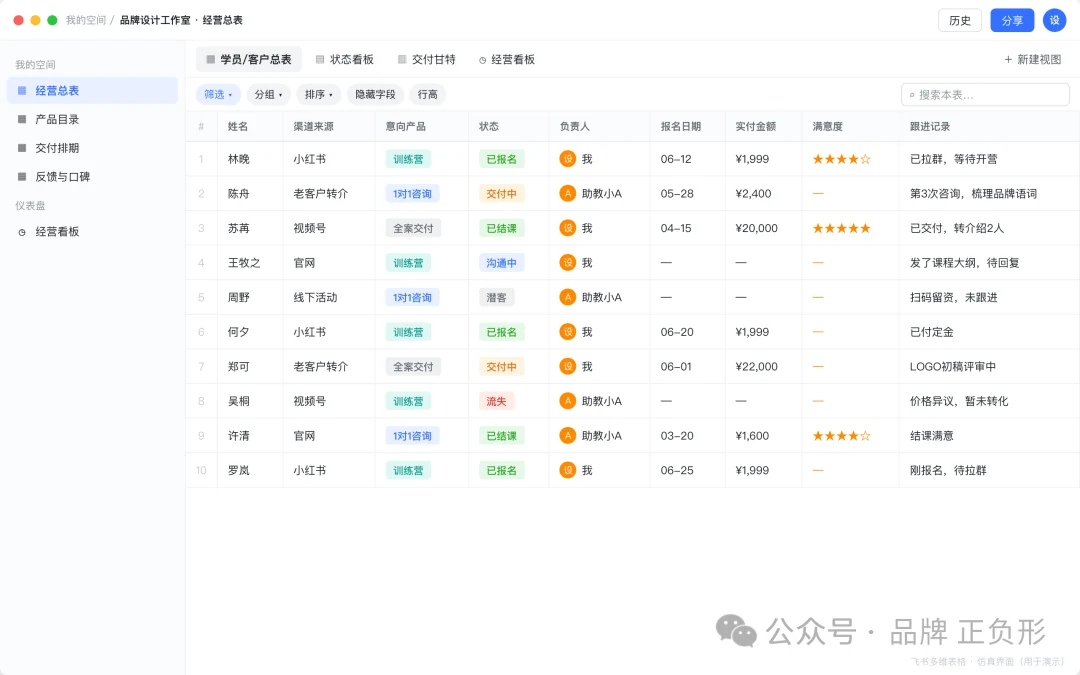Click 陈舟 row 1对1咨询 tag
This screenshot has height=675, width=1080.
click(412, 194)
